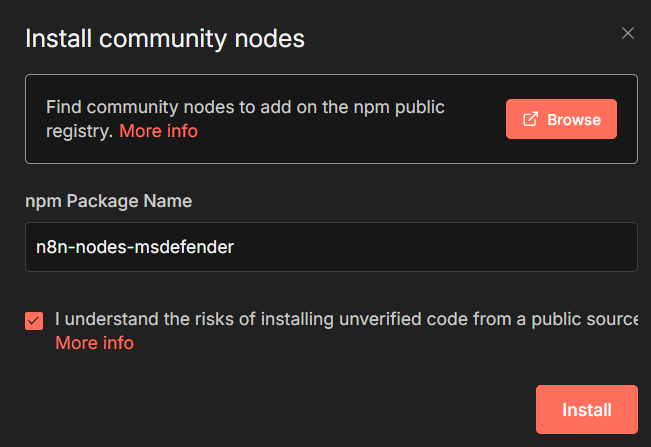Open More info about community nodes registry
The image size is (651, 447).
point(158,131)
